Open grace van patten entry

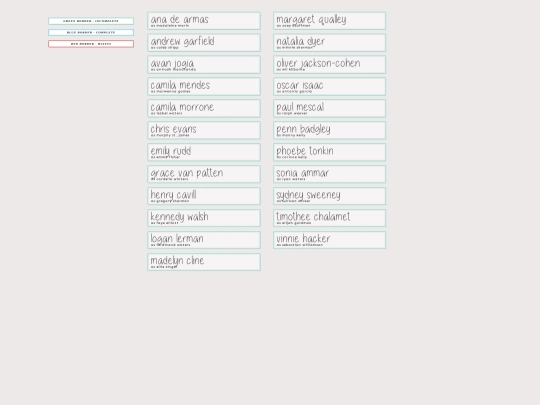[x=204, y=174]
